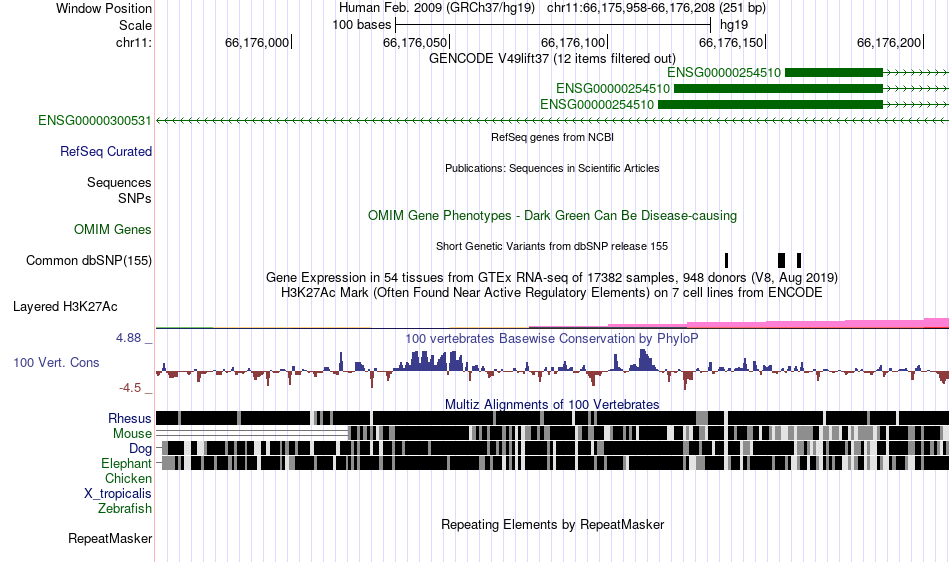
Task: Click the Dog alignment row bar
Action: [555, 448]
